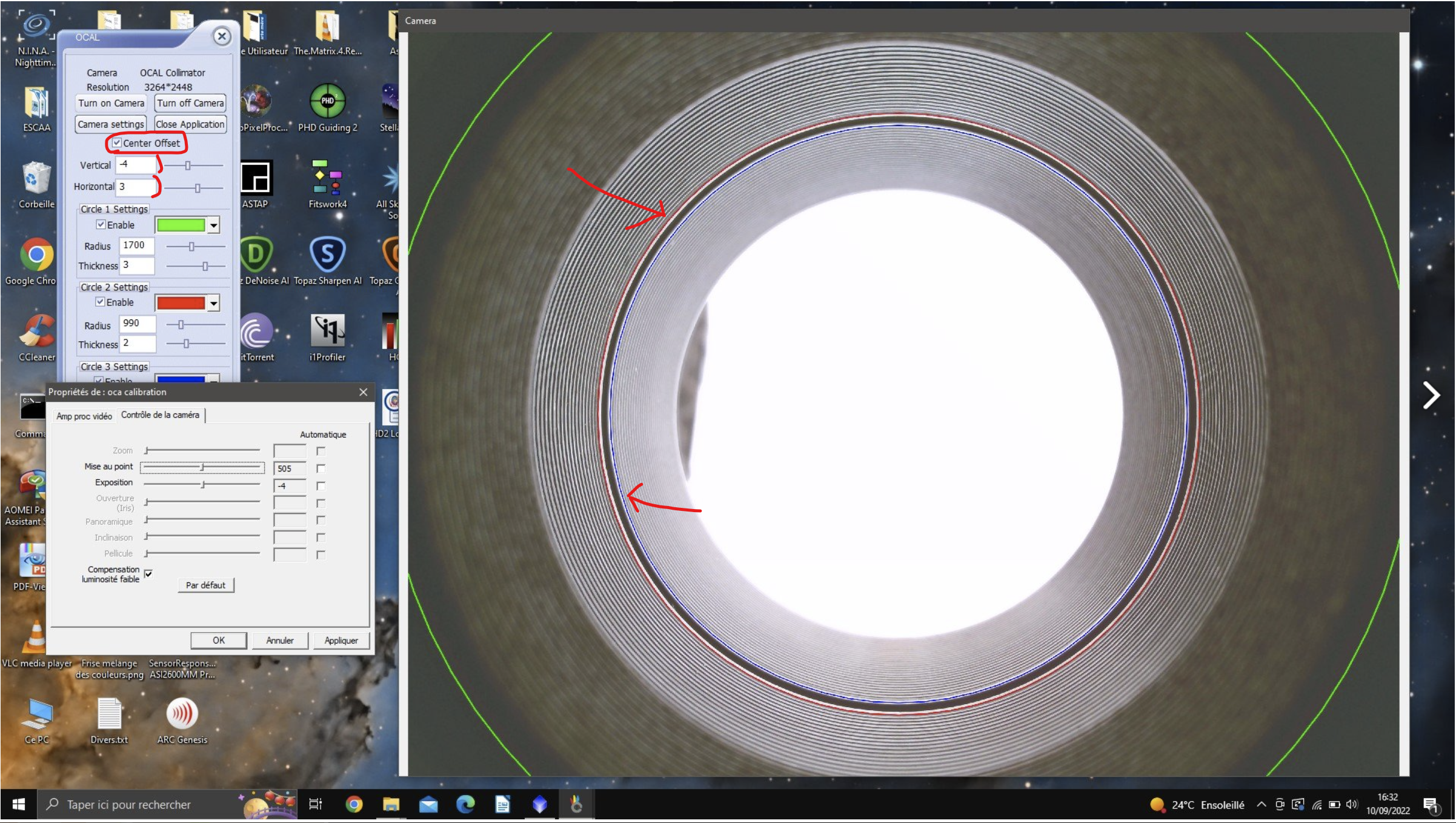Switch to Amp proc vidéo tab
The height and width of the screenshot is (823, 1456).
[84, 416]
